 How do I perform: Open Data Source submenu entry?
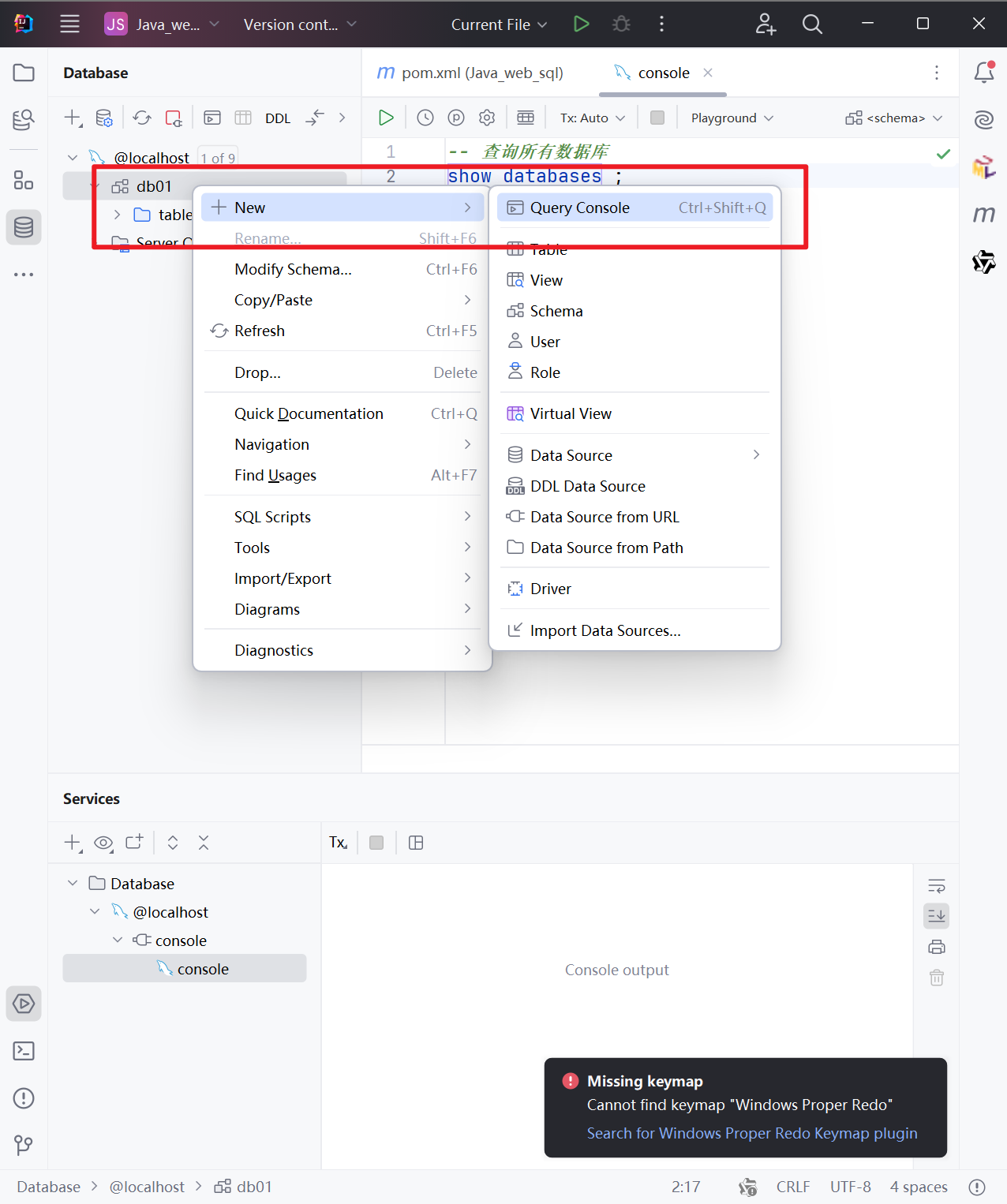(635, 455)
